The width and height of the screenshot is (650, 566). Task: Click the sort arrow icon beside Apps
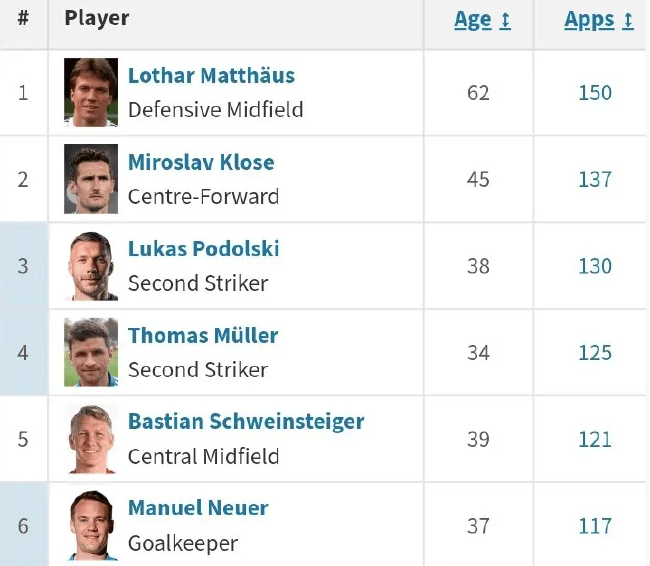pyautogui.click(x=628, y=20)
